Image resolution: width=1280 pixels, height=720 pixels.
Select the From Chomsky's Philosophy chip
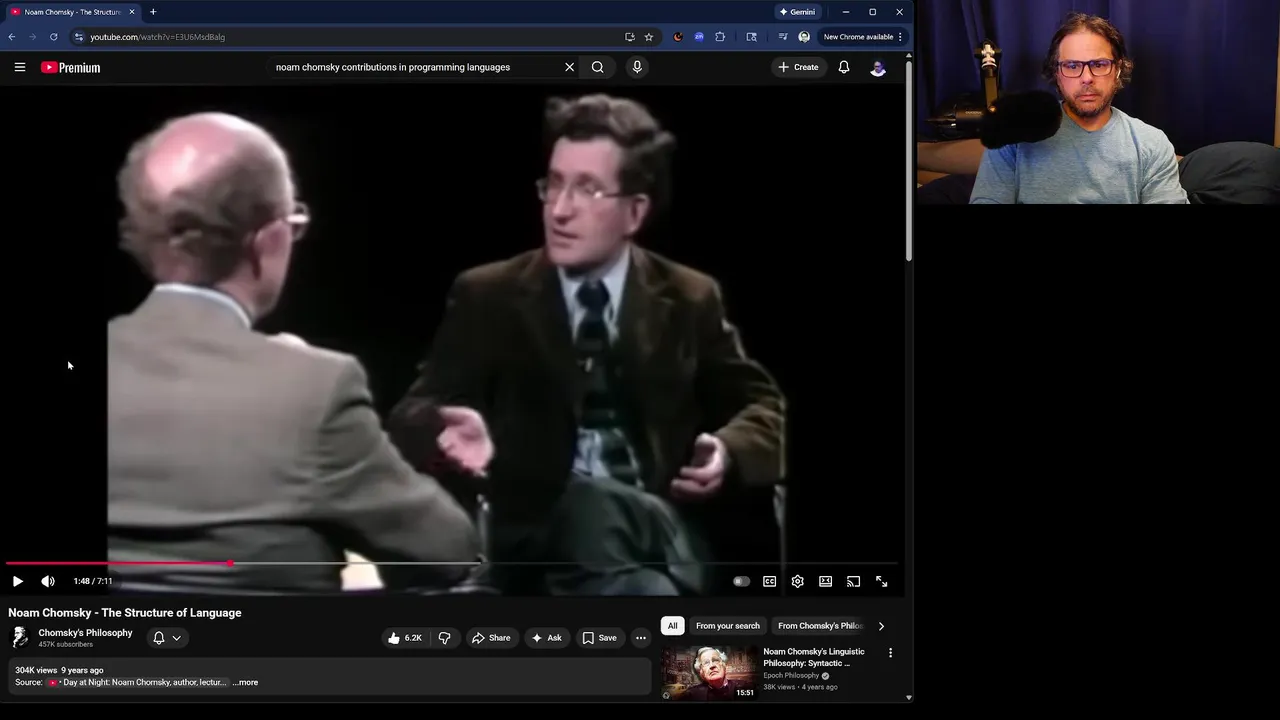click(820, 626)
